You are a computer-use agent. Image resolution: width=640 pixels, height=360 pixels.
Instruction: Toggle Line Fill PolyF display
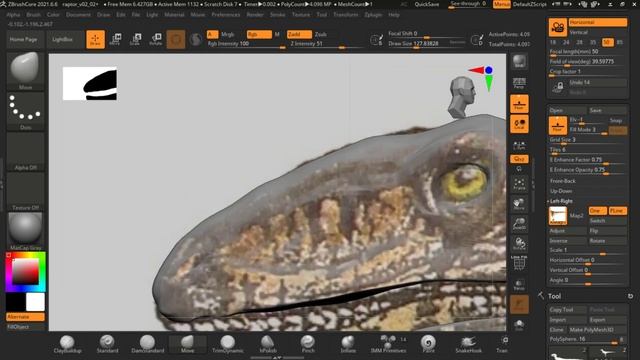click(519, 262)
